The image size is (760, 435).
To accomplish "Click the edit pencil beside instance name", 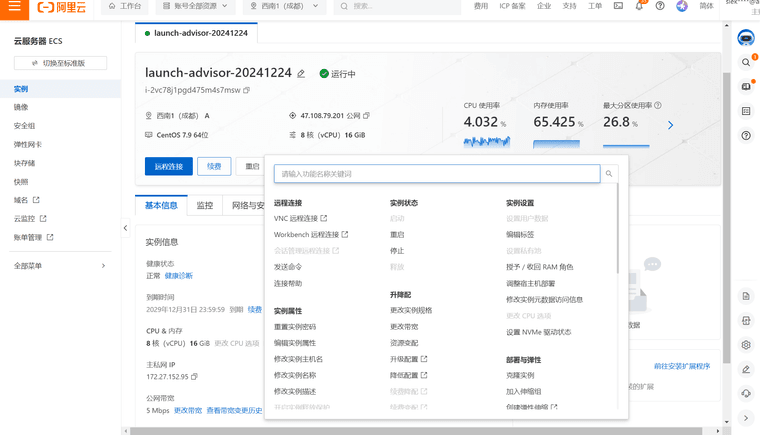I will [301, 74].
